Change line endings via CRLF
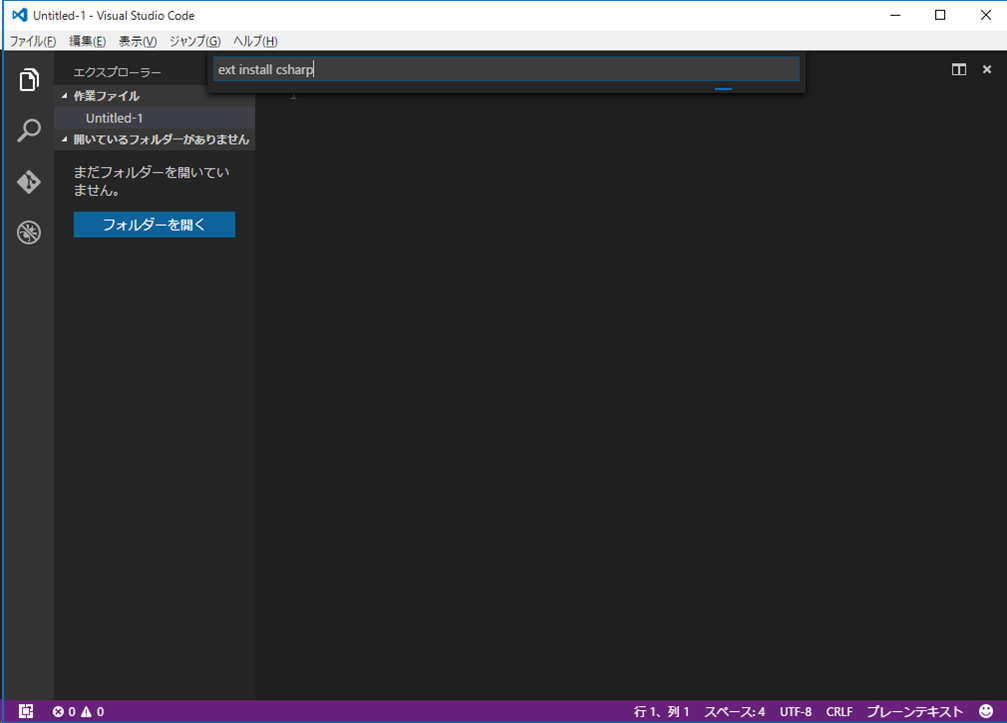This screenshot has height=723, width=1007. (839, 711)
